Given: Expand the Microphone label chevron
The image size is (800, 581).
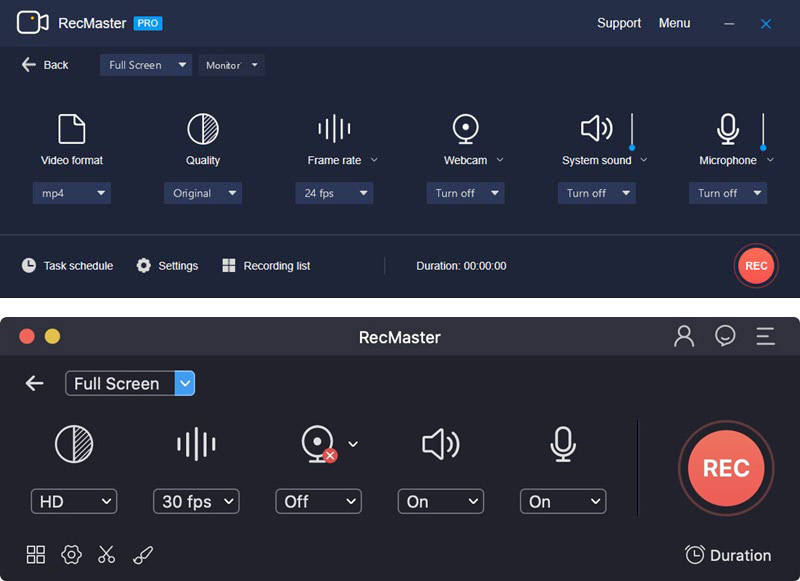Looking at the screenshot, I should tap(770, 160).
